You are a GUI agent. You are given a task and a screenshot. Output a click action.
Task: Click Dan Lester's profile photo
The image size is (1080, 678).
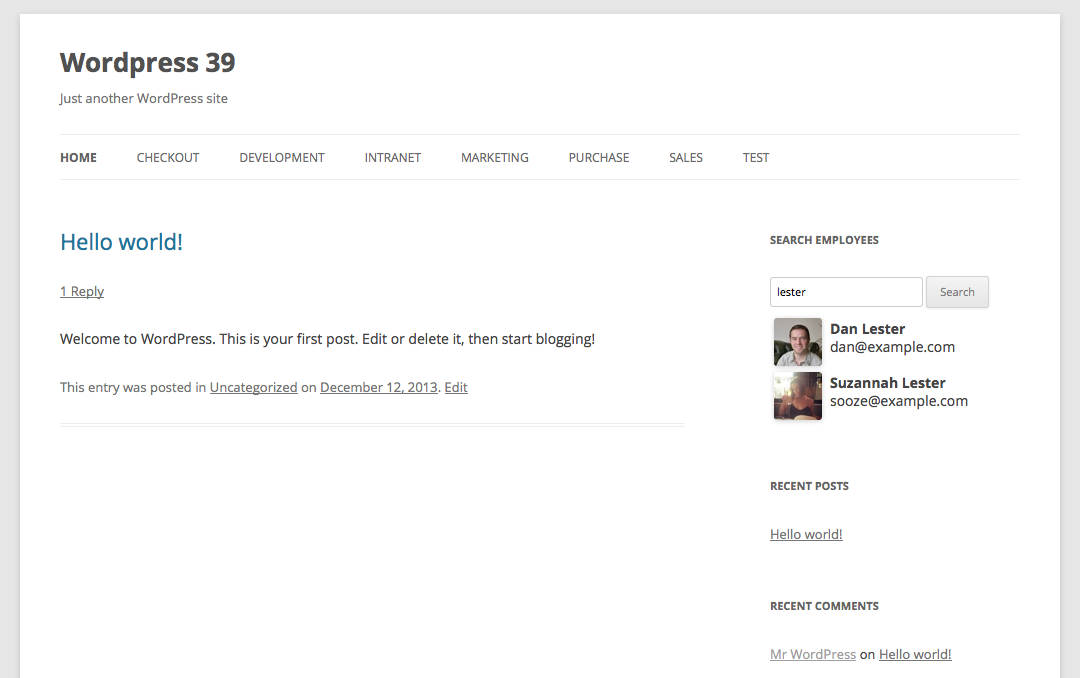click(797, 342)
